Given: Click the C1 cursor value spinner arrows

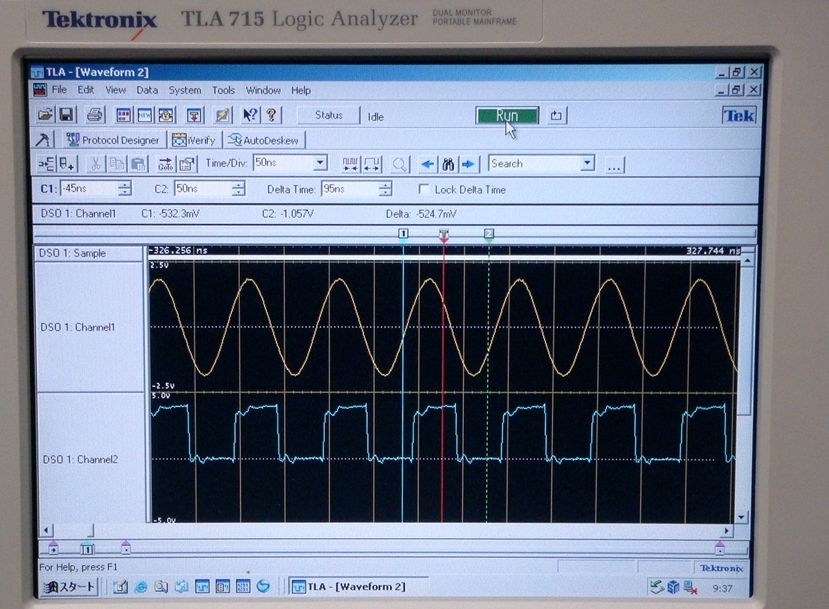Looking at the screenshot, I should pyautogui.click(x=125, y=188).
